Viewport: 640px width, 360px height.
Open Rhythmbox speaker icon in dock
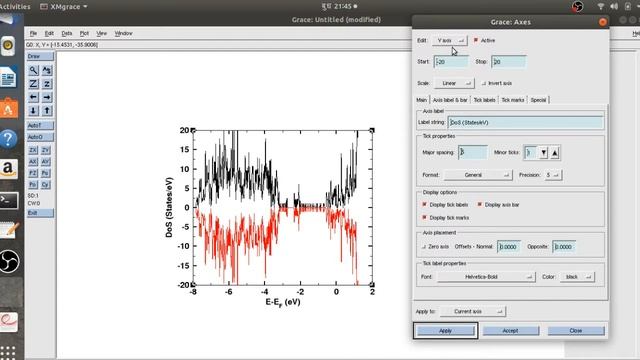point(7,46)
